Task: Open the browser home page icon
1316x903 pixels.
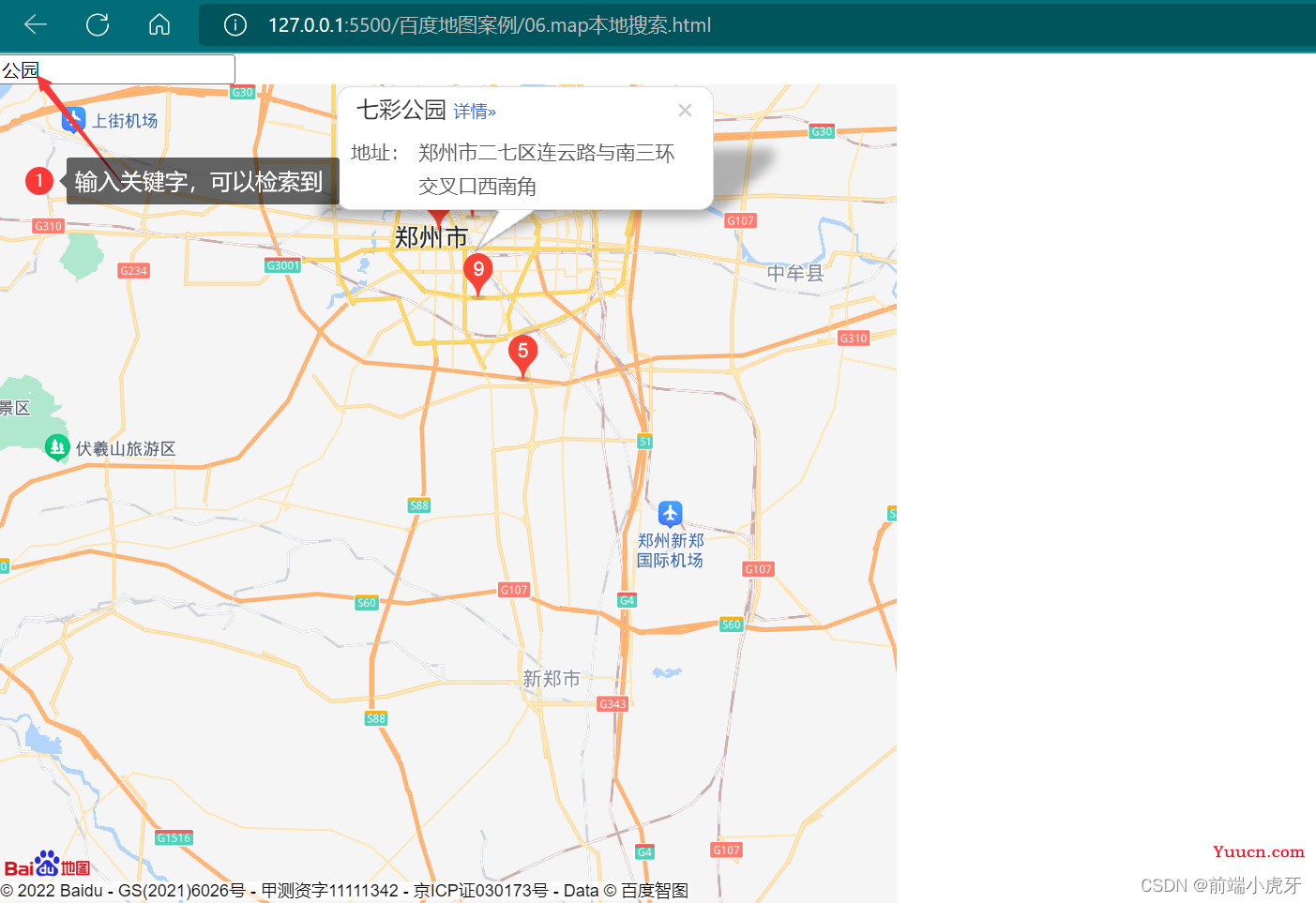Action: (x=159, y=24)
